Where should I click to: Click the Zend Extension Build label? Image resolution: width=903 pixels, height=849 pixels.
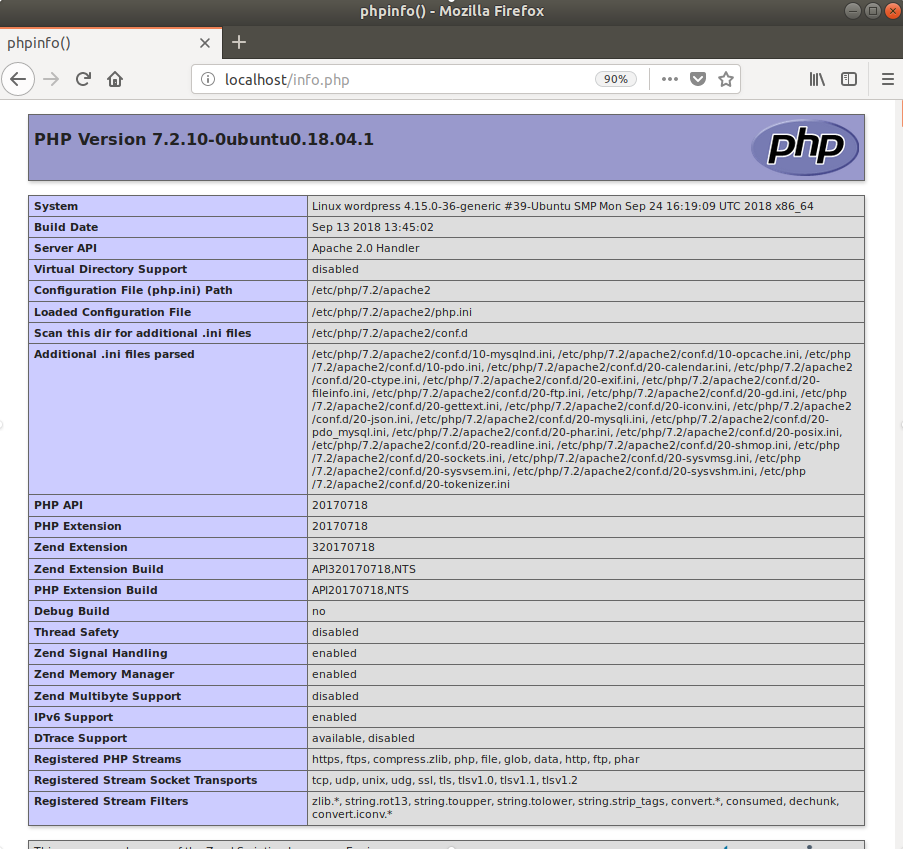click(x=98, y=569)
